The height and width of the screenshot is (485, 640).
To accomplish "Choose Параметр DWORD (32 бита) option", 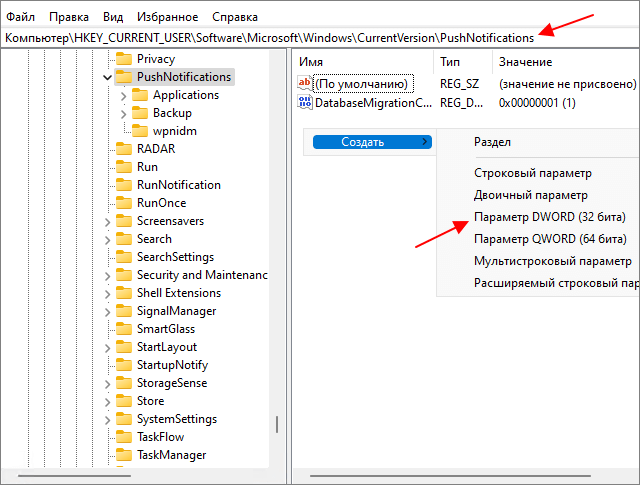I will coord(549,217).
